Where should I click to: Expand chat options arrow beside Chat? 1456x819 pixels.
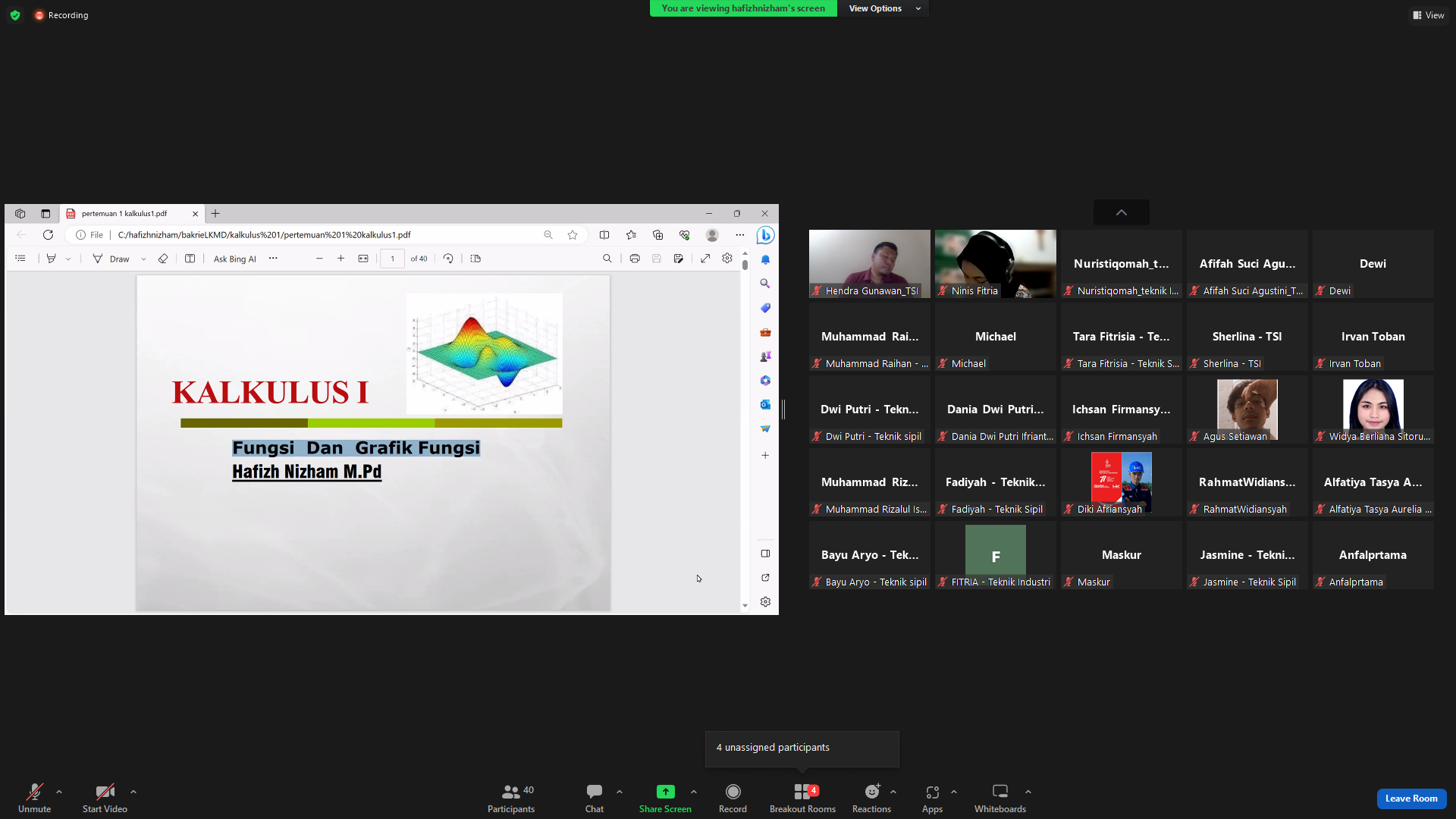(620, 792)
